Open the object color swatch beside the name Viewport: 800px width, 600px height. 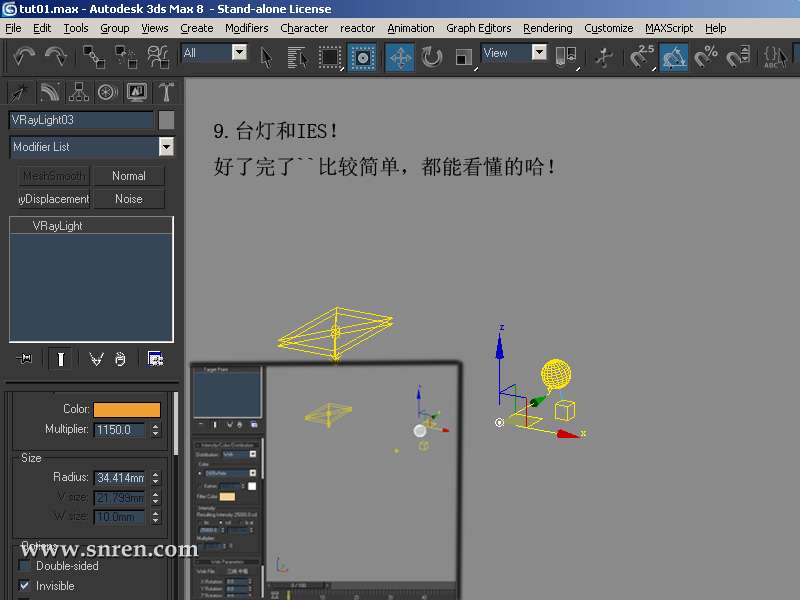coord(166,120)
